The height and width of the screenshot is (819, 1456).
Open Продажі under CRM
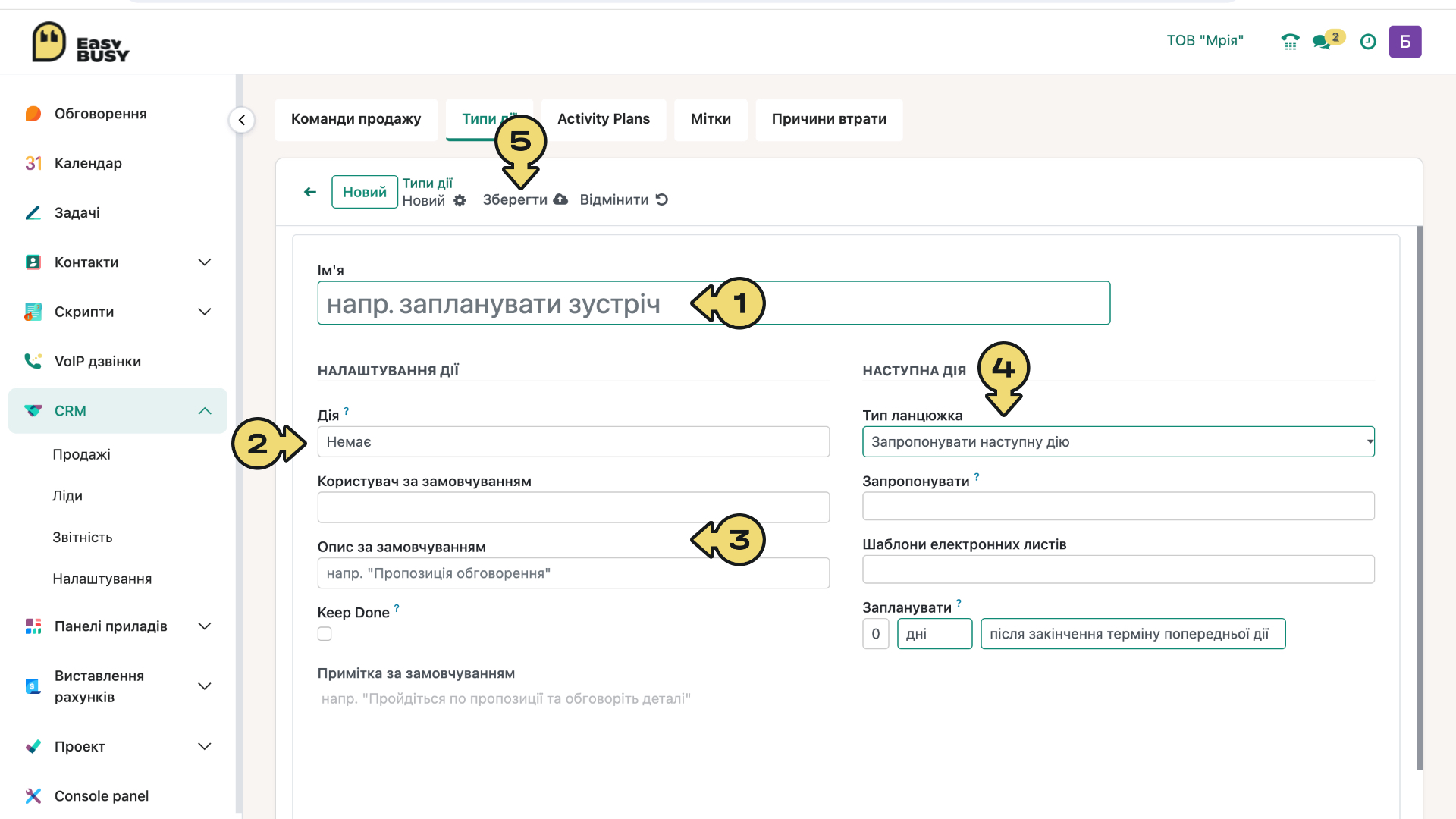(82, 455)
